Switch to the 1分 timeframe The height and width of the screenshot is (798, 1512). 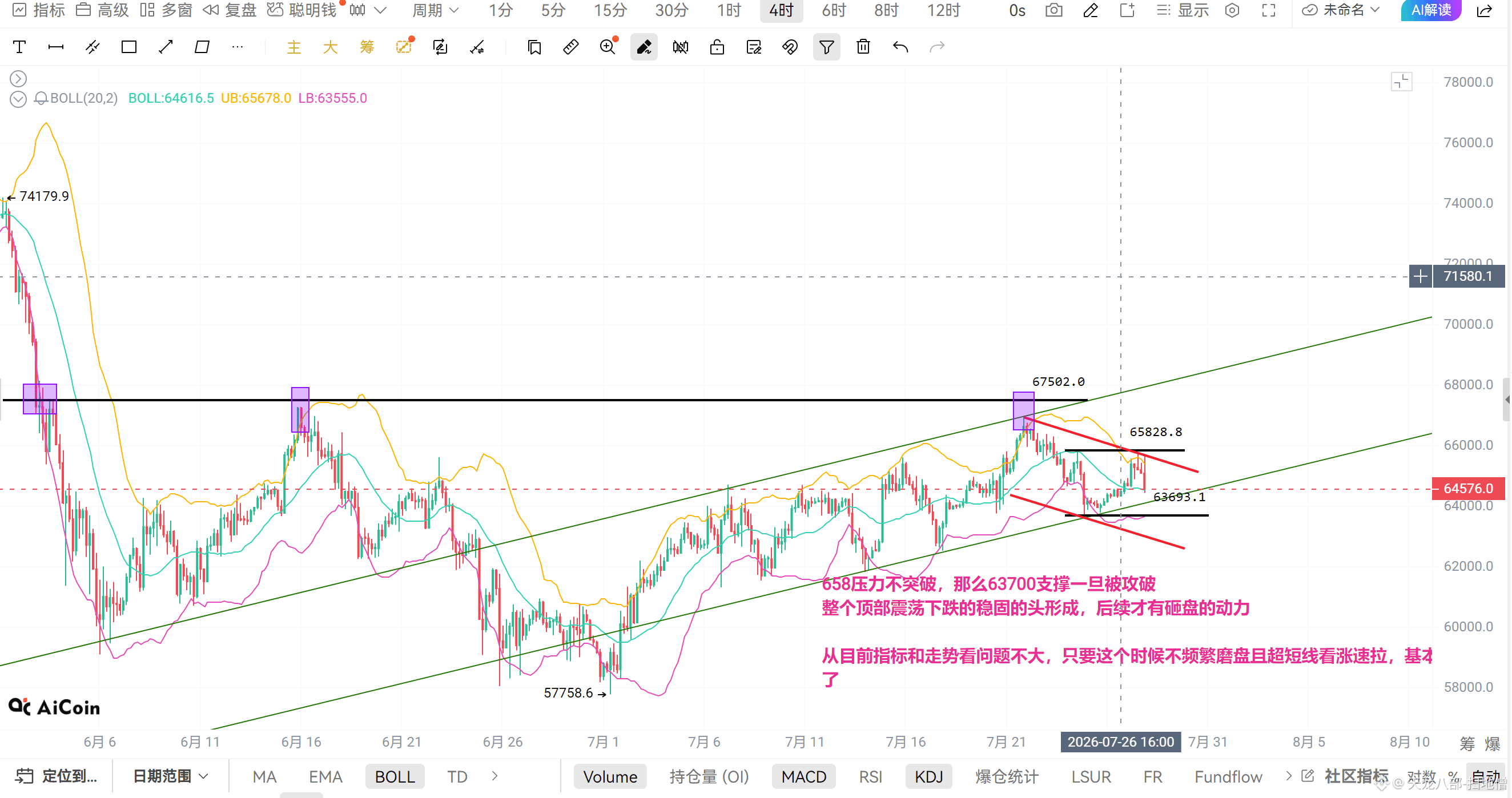pos(501,11)
